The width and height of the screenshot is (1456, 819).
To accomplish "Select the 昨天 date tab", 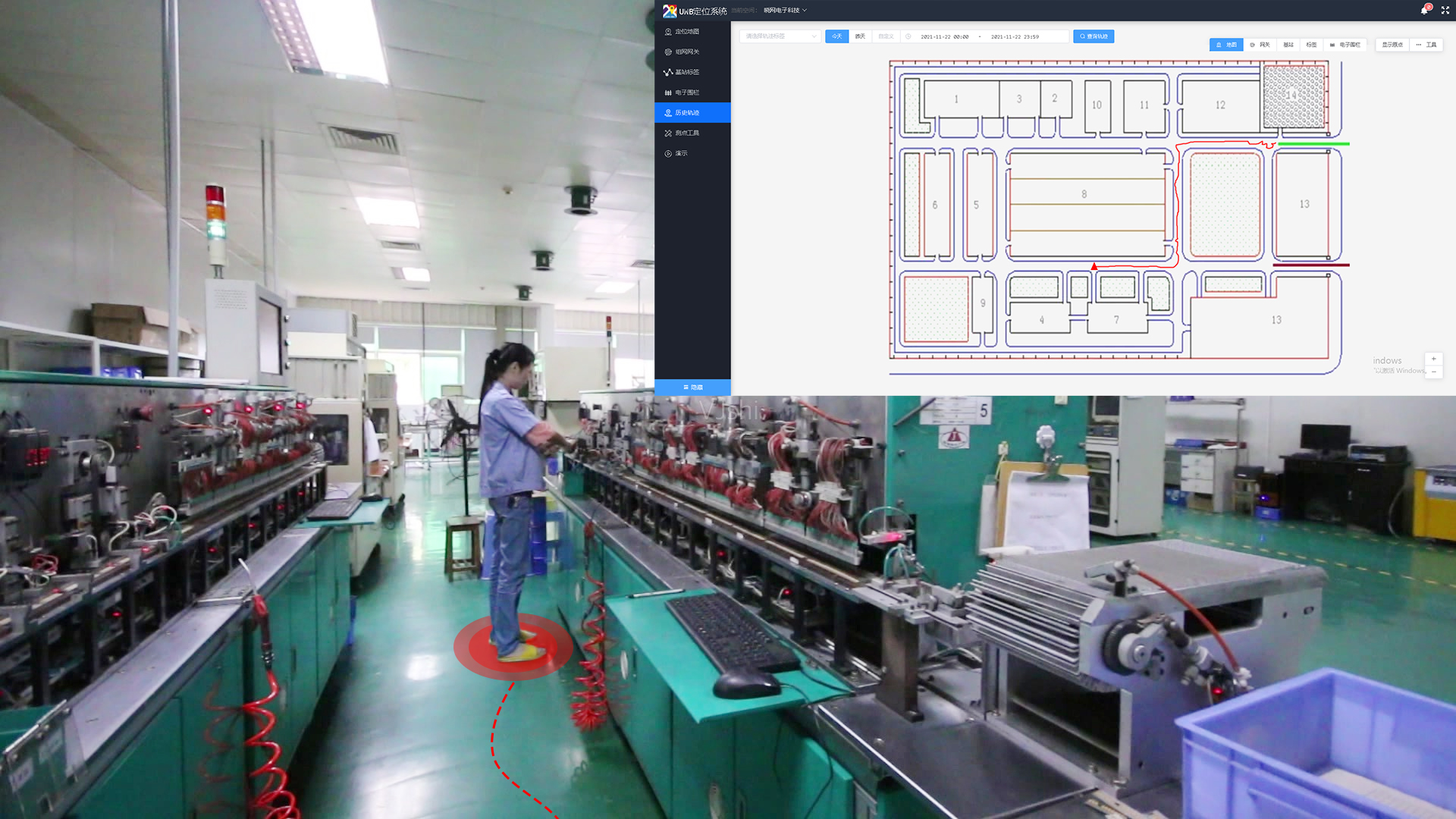I will click(860, 36).
